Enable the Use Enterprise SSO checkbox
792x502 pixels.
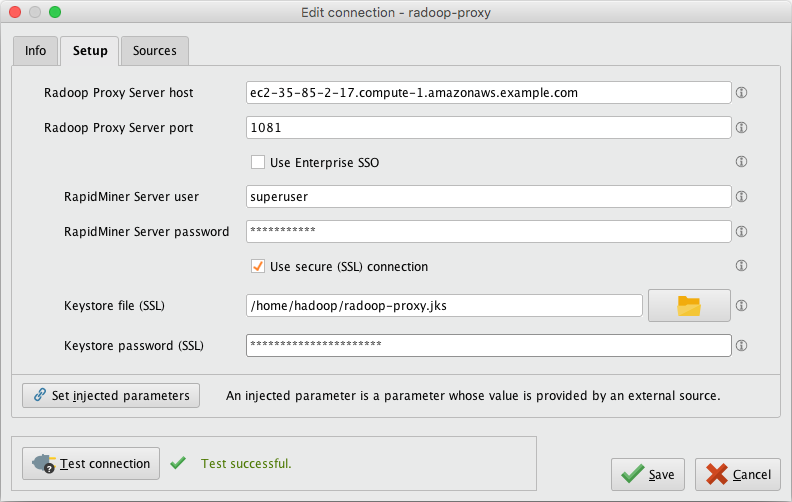tap(258, 162)
